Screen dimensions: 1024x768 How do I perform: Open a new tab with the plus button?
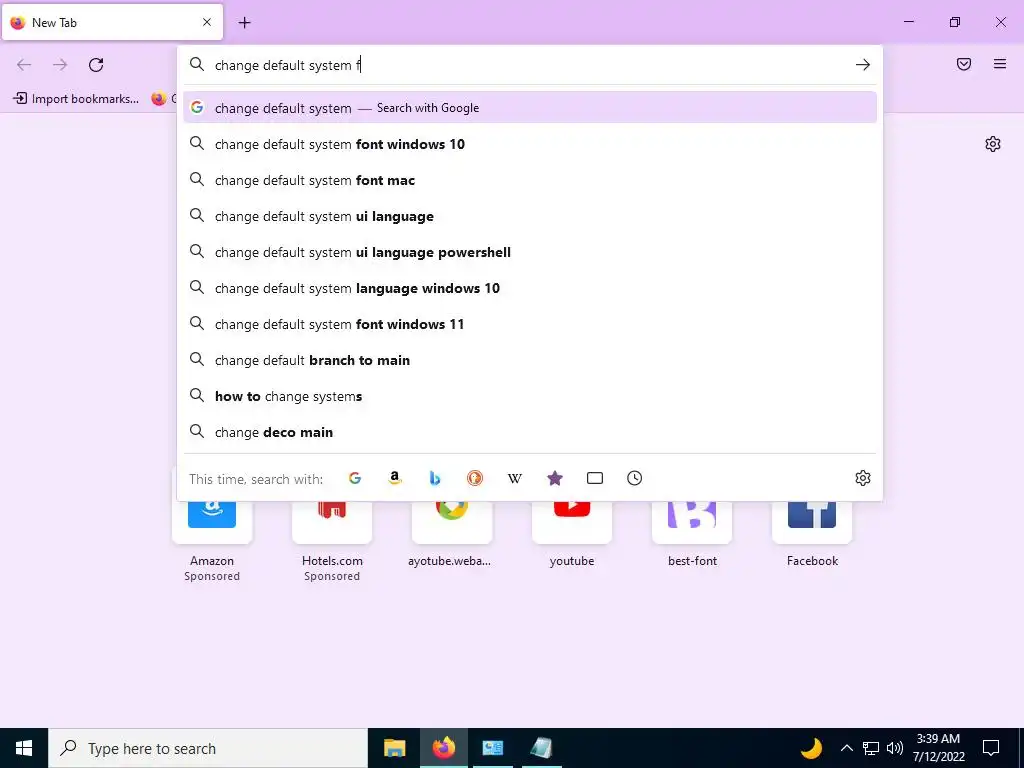[x=244, y=22]
